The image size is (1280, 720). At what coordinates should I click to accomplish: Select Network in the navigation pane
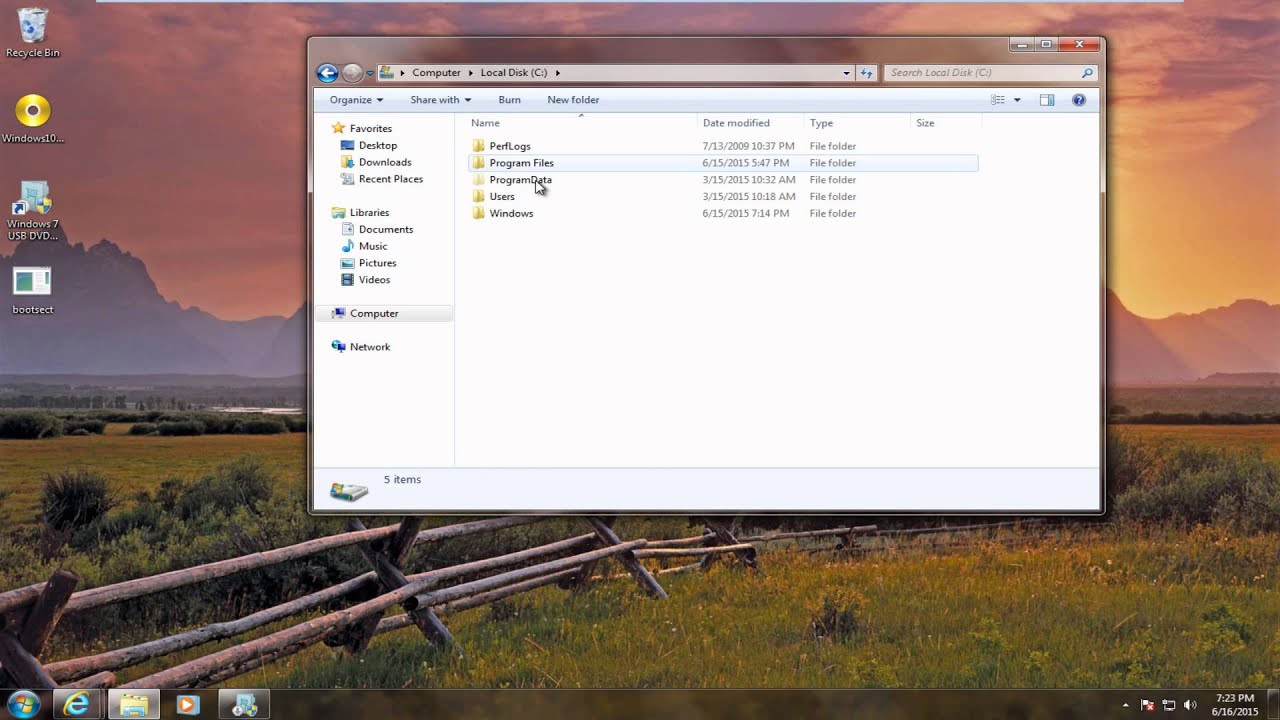[x=370, y=347]
